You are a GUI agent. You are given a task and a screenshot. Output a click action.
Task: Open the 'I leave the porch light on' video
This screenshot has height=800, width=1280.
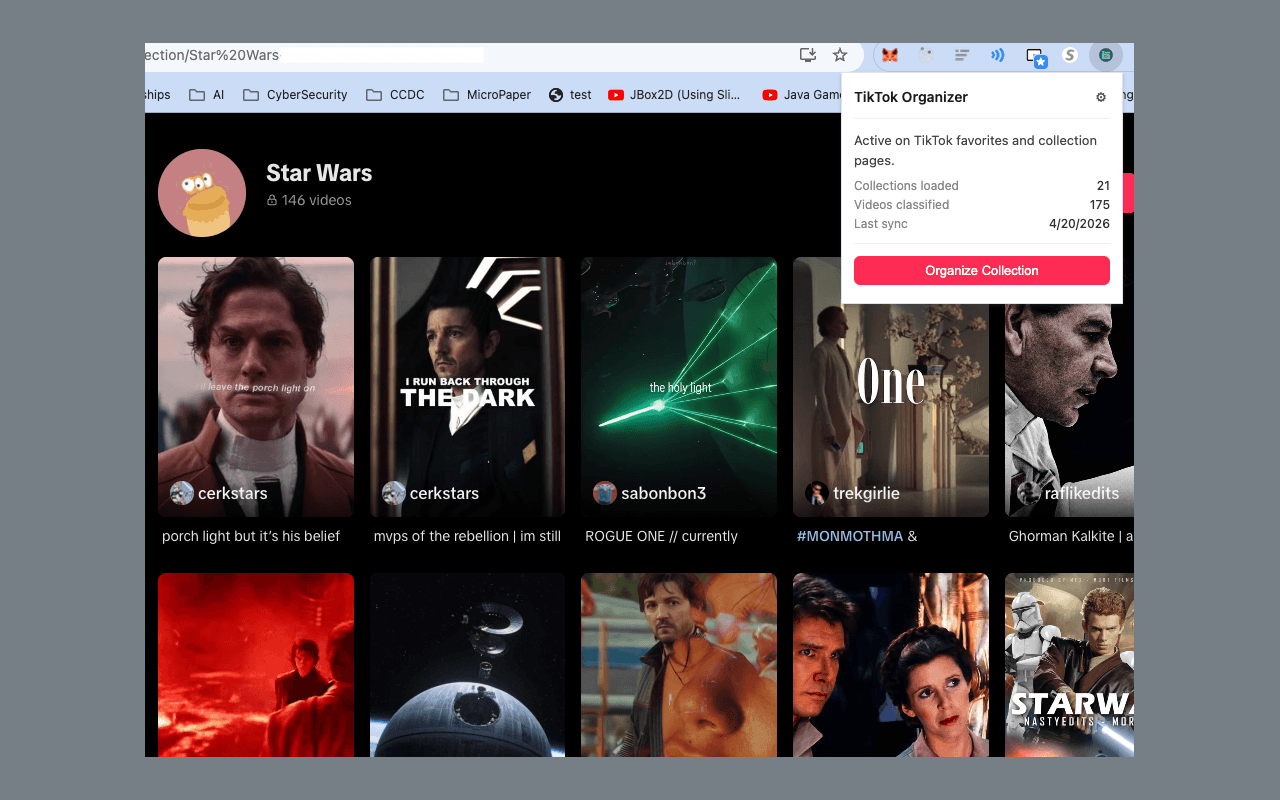tap(256, 387)
